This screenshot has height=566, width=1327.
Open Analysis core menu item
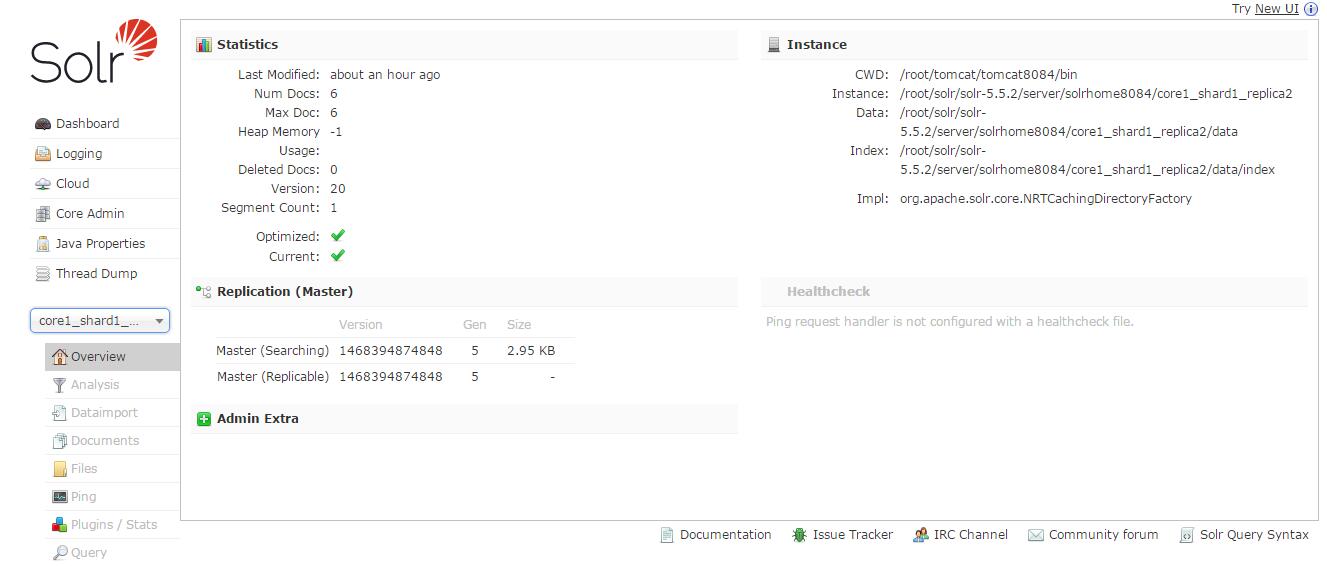[x=112, y=385]
